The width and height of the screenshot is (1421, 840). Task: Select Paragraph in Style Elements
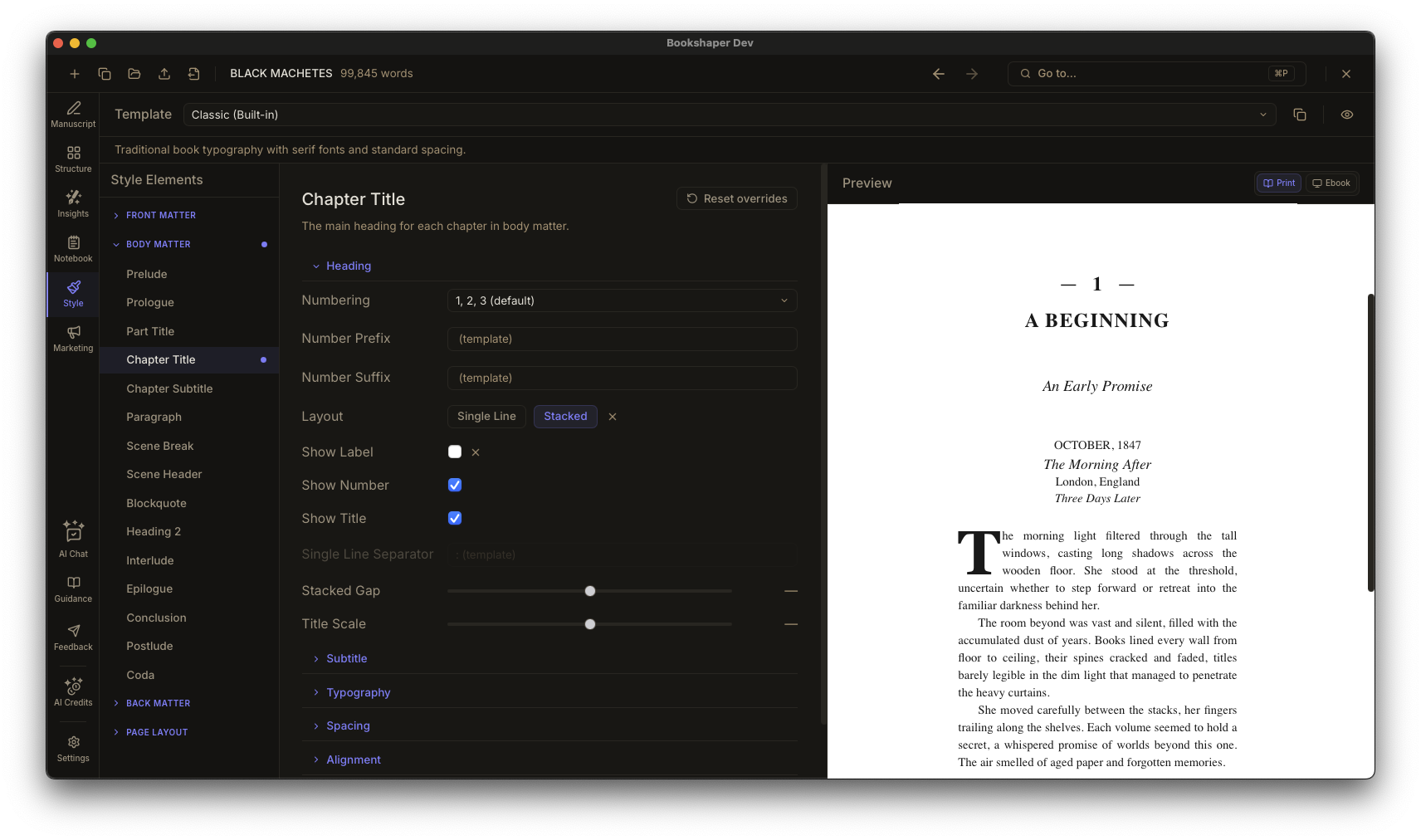point(189,417)
